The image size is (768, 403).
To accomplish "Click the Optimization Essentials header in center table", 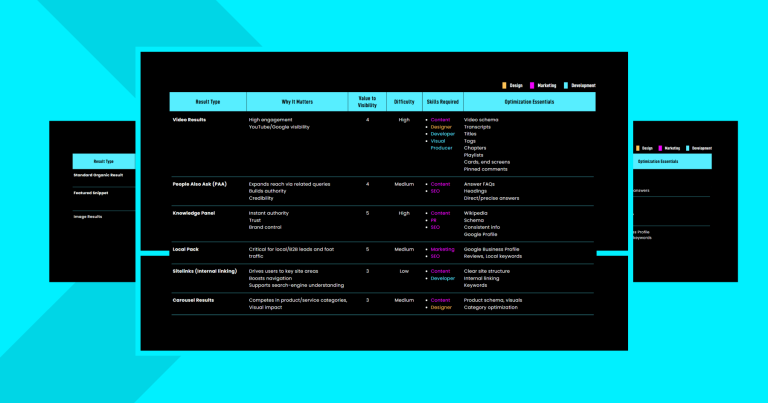I will [x=529, y=102].
